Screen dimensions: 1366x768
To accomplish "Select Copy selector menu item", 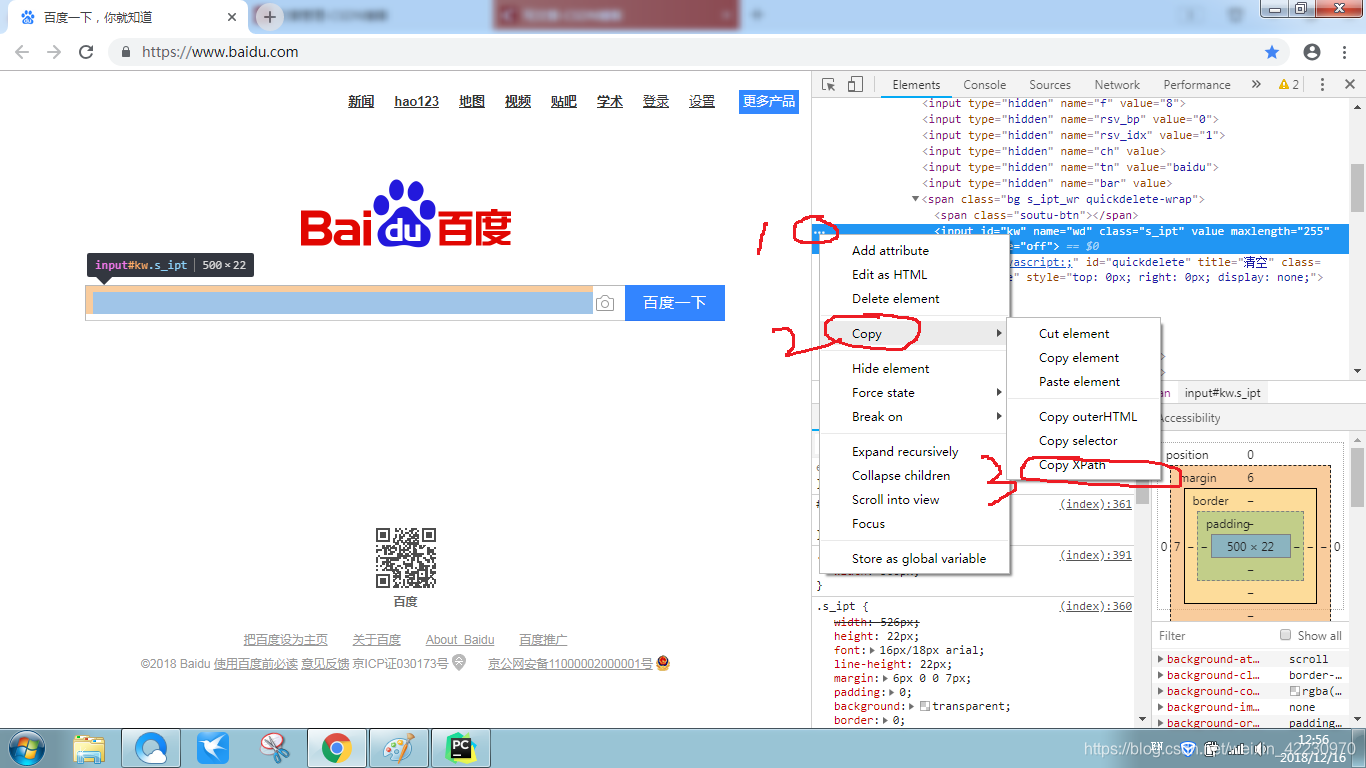I will (x=1083, y=441).
